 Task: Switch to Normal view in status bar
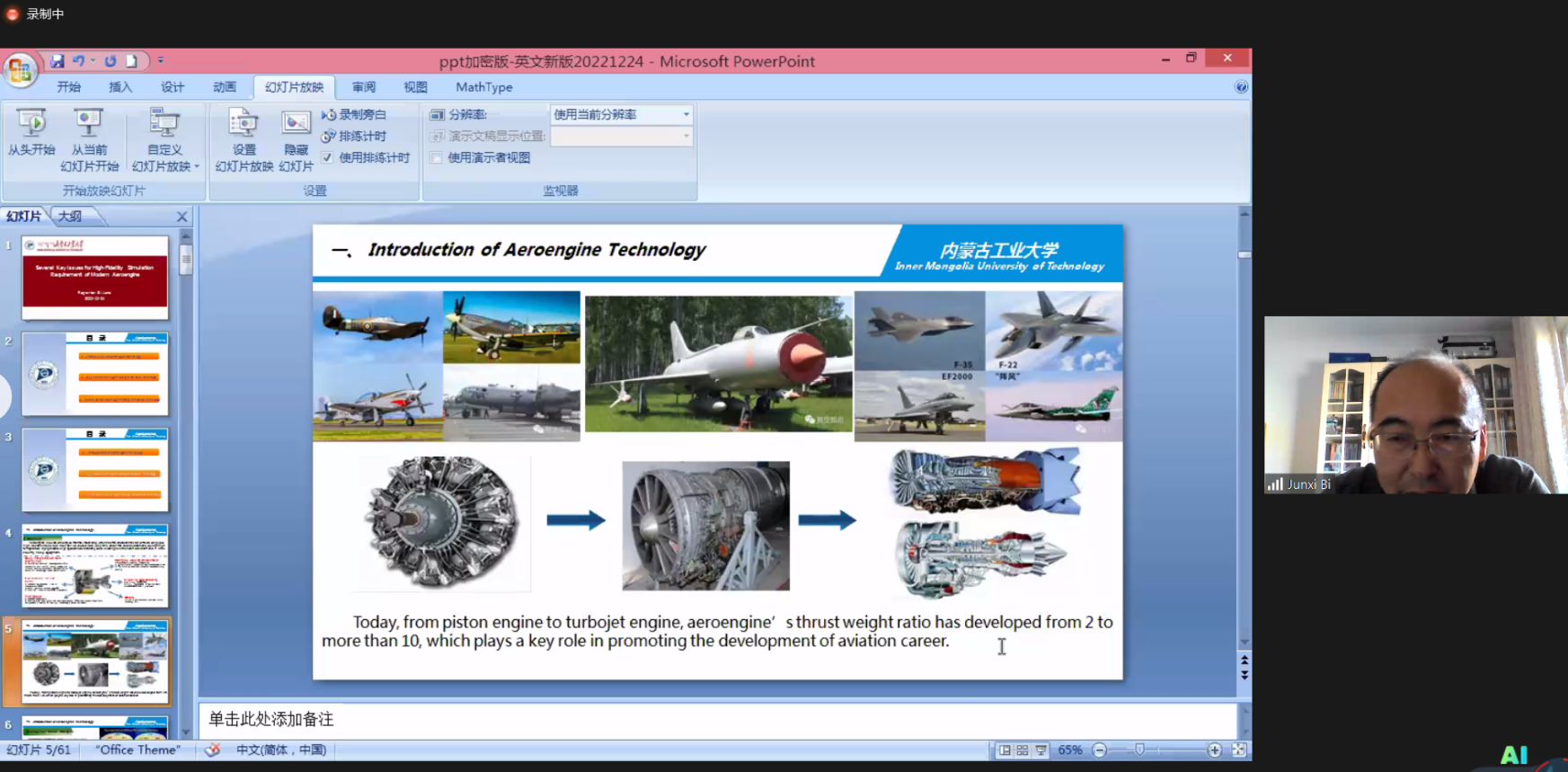(x=1005, y=750)
